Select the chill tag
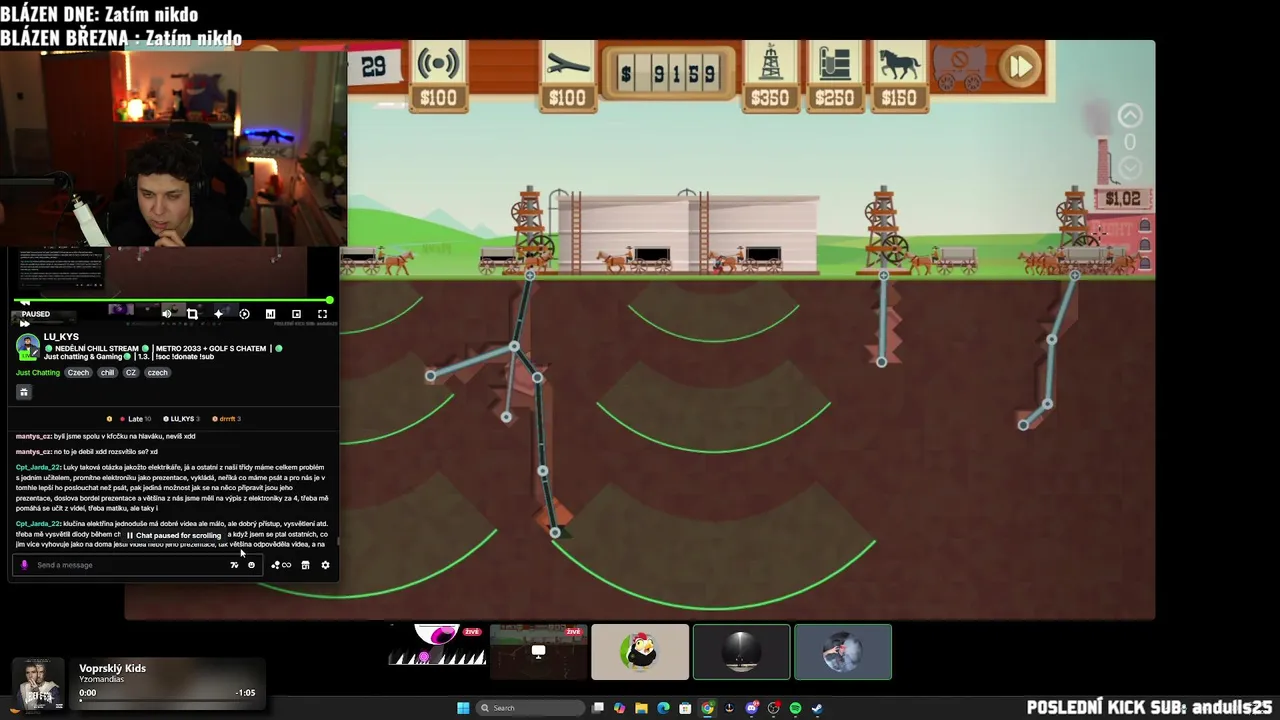The height and width of the screenshot is (720, 1280). [x=107, y=372]
